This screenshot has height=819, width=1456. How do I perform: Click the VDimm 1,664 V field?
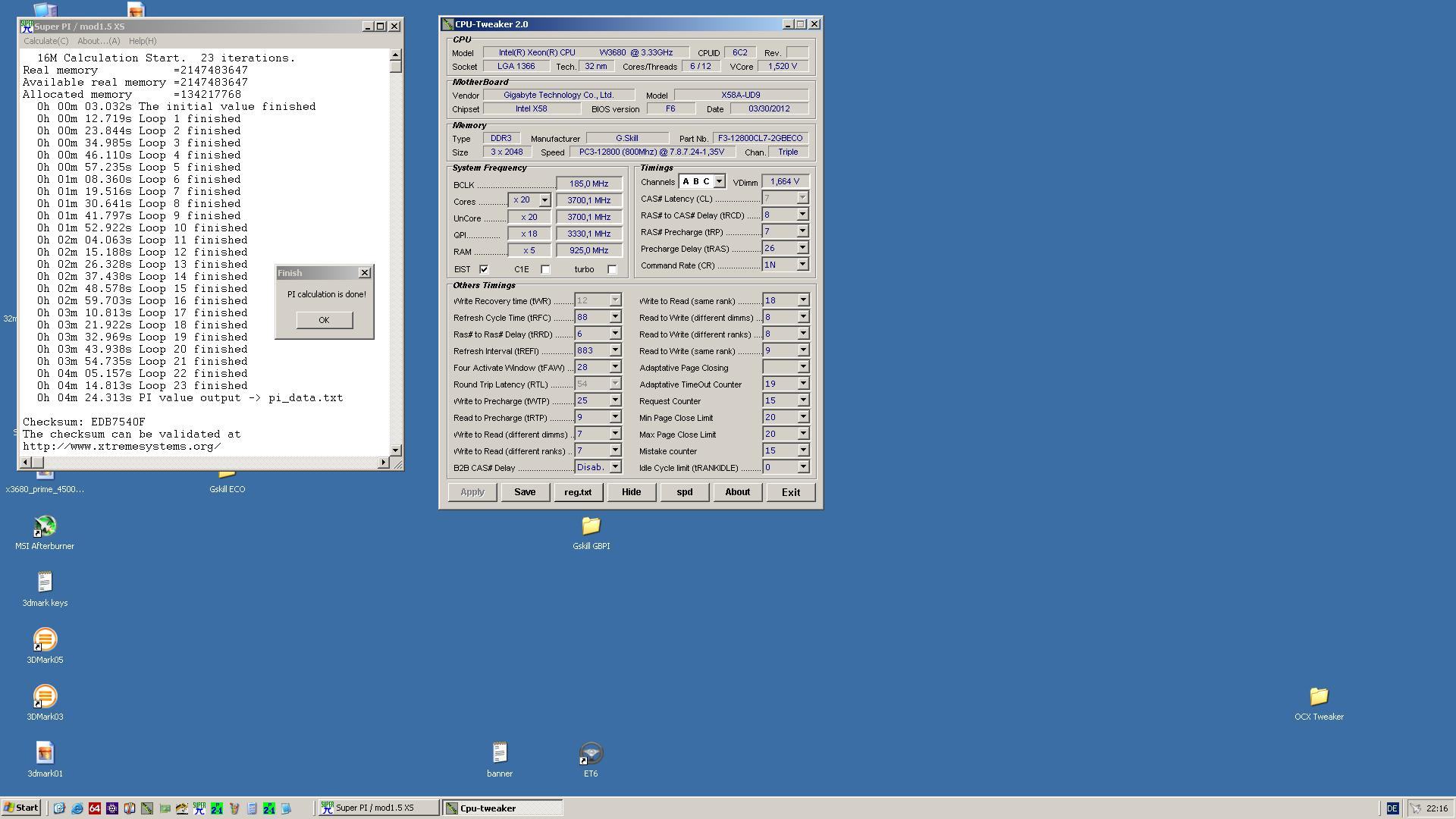pyautogui.click(x=785, y=181)
